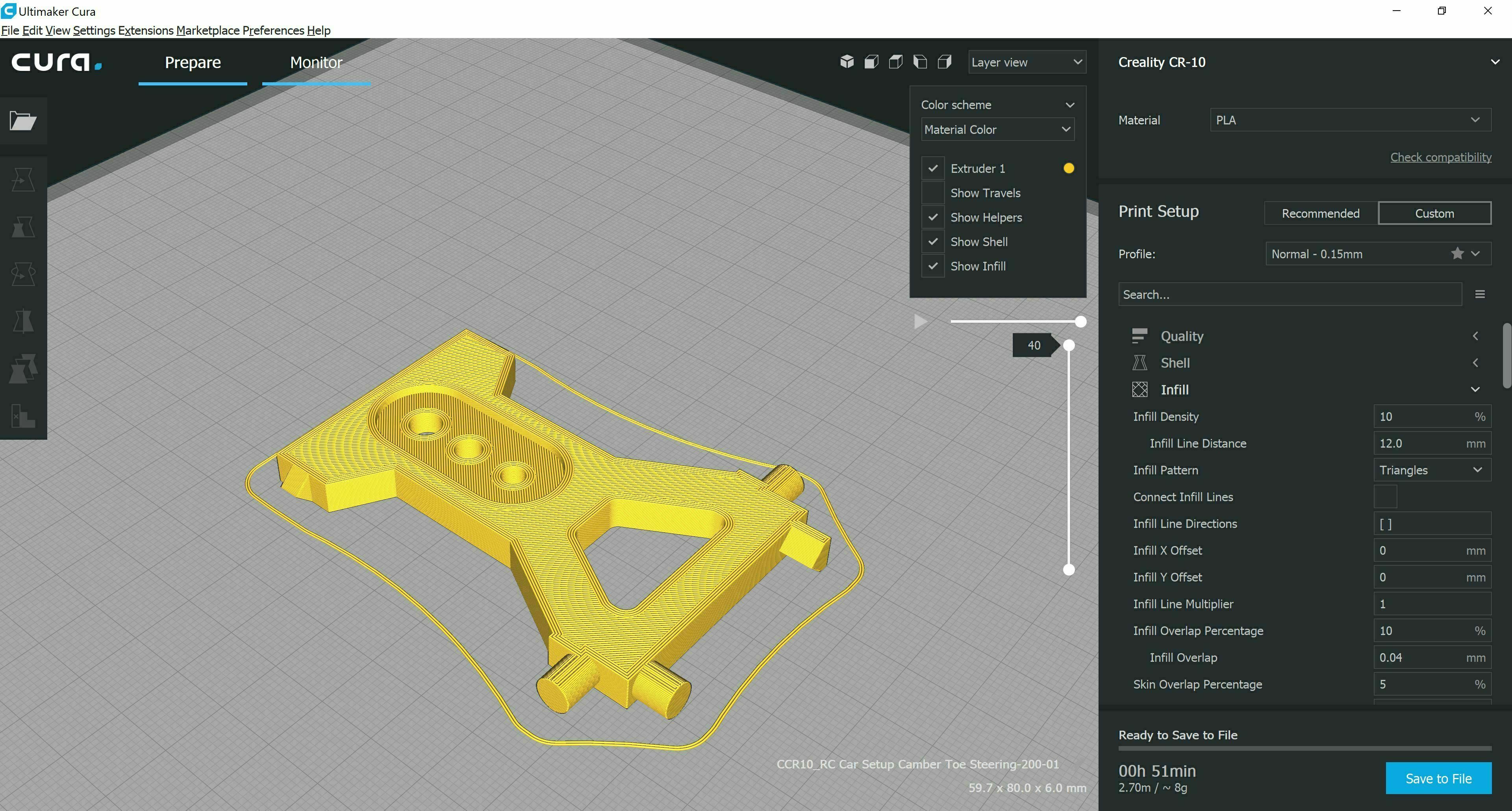Image resolution: width=1512 pixels, height=811 pixels.
Task: Select the Rotate tool in left toolbar
Action: pyautogui.click(x=24, y=274)
